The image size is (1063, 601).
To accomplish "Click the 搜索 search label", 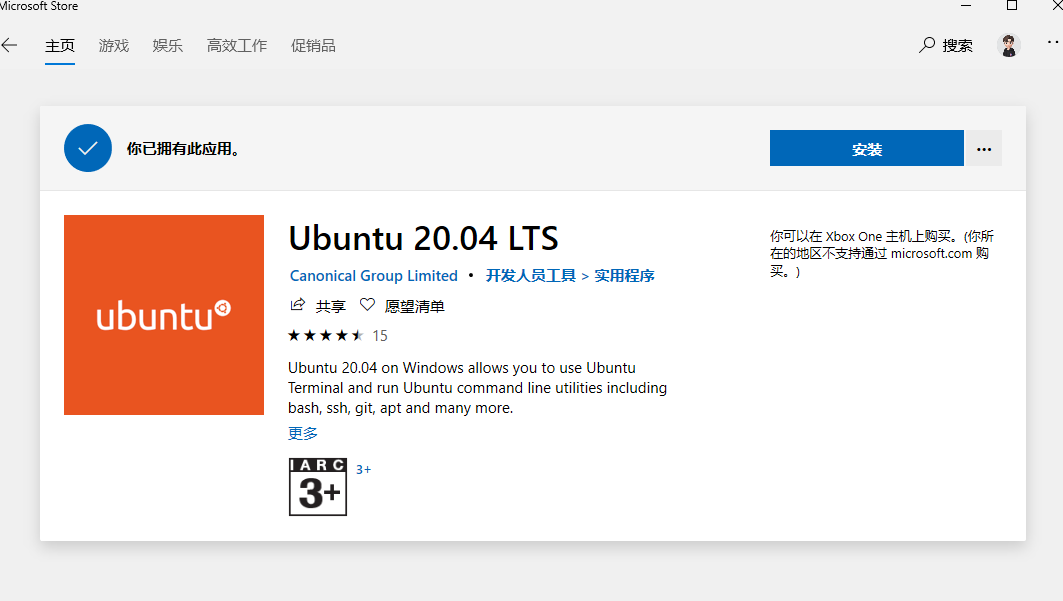I will coord(957,45).
